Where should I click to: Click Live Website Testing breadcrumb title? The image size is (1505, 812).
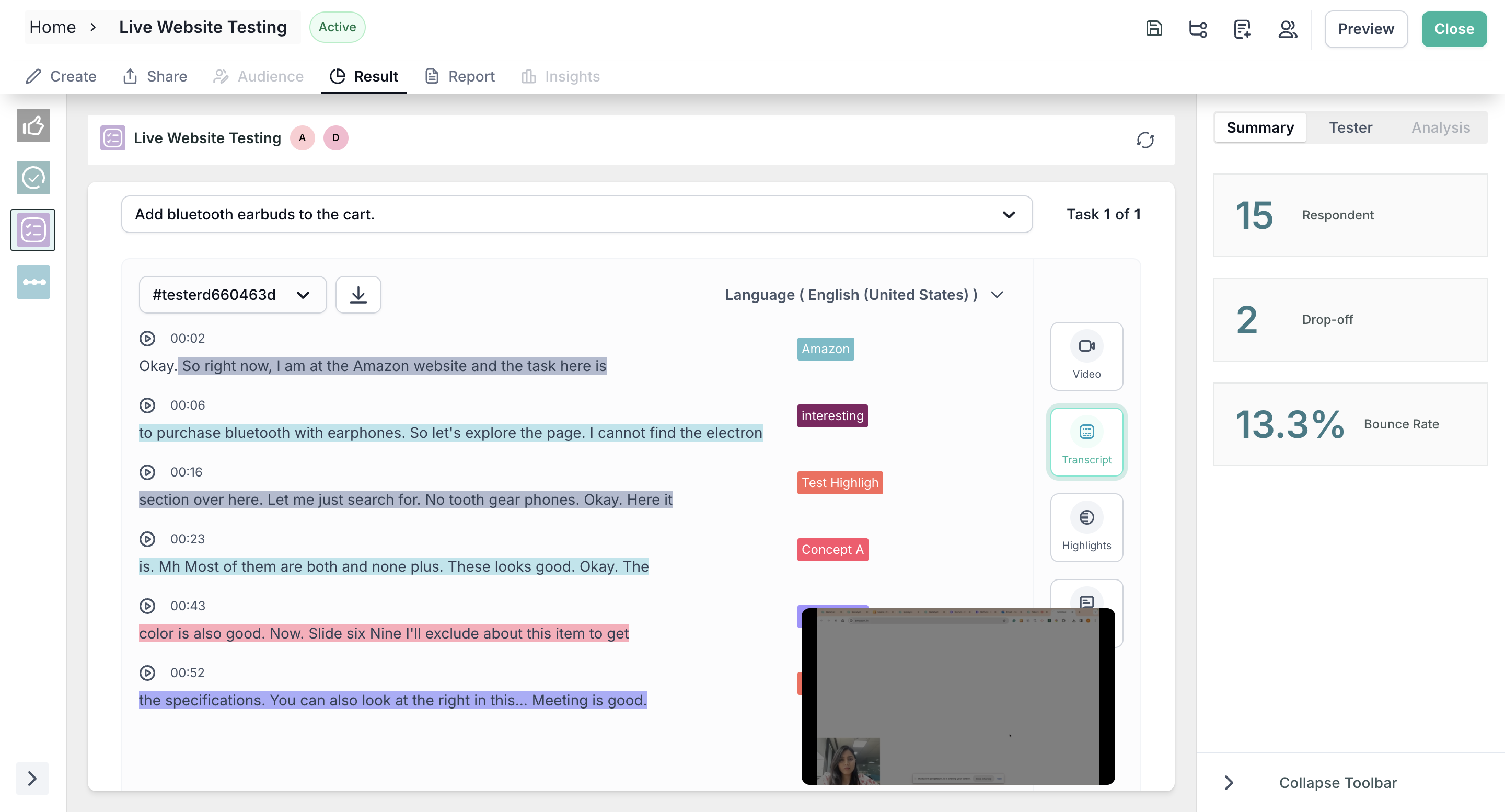coord(203,27)
